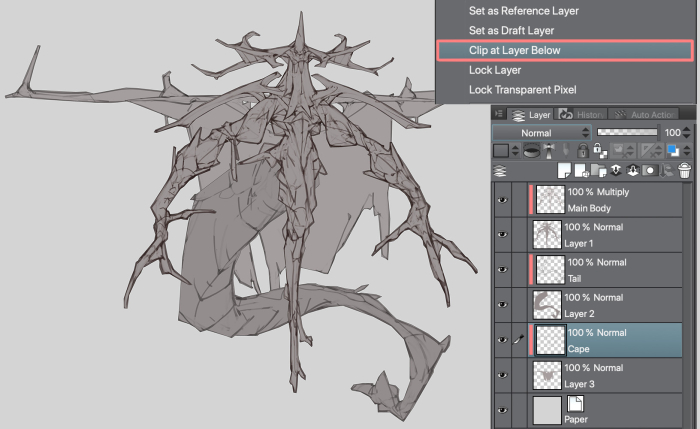The image size is (700, 429).
Task: Select Set as Draft Layer option
Action: (511, 30)
